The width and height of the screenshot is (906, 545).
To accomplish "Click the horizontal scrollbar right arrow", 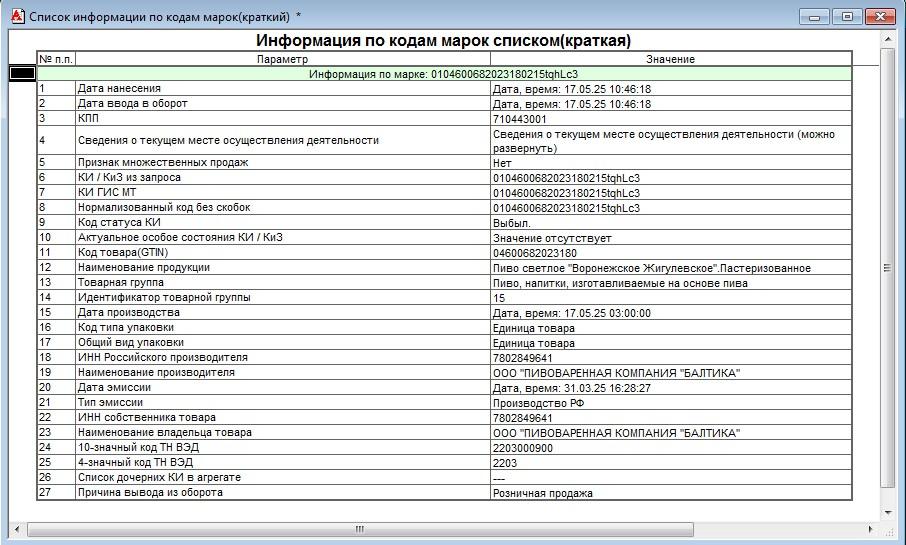I will point(871,528).
